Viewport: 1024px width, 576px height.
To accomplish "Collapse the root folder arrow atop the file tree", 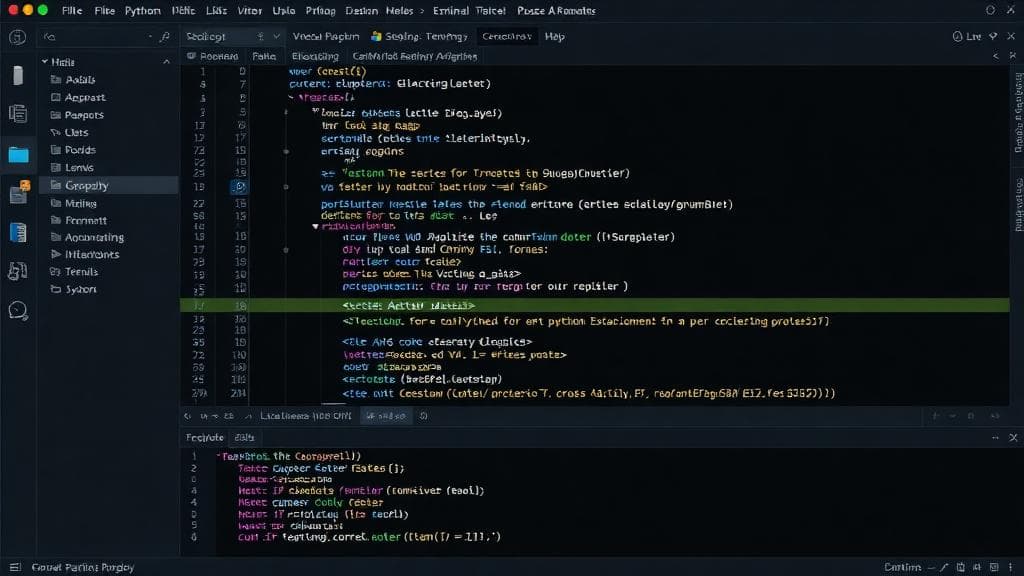I will [x=45, y=62].
